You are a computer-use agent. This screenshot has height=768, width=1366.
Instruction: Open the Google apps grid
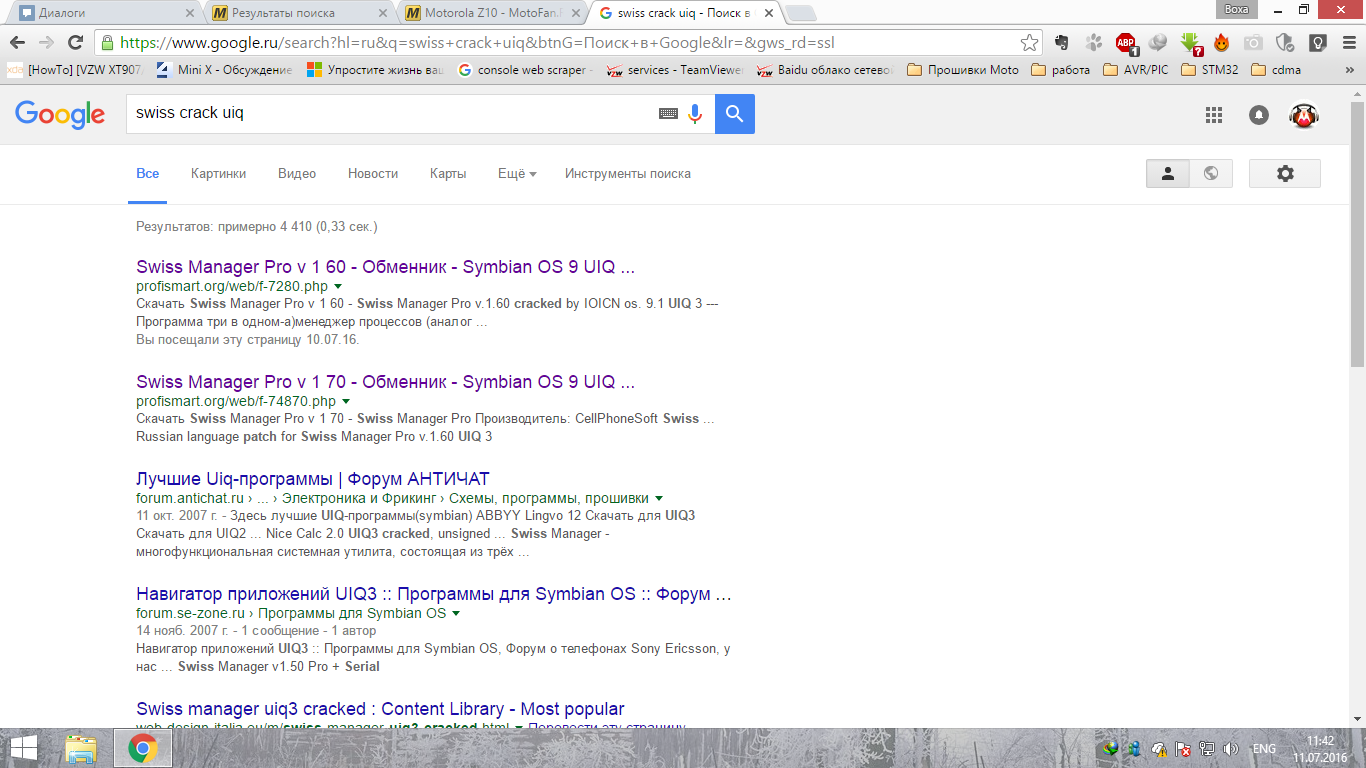[1214, 115]
